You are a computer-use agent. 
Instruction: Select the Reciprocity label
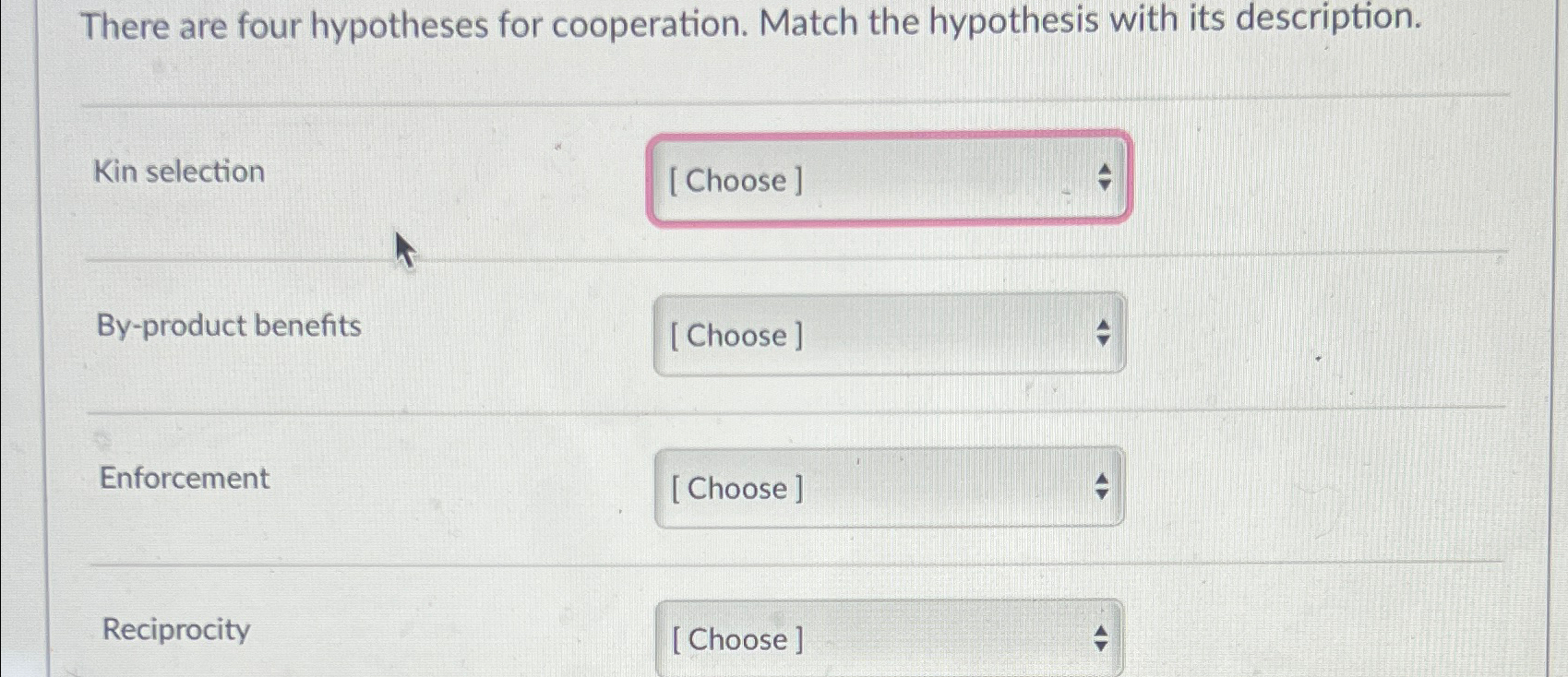click(173, 630)
